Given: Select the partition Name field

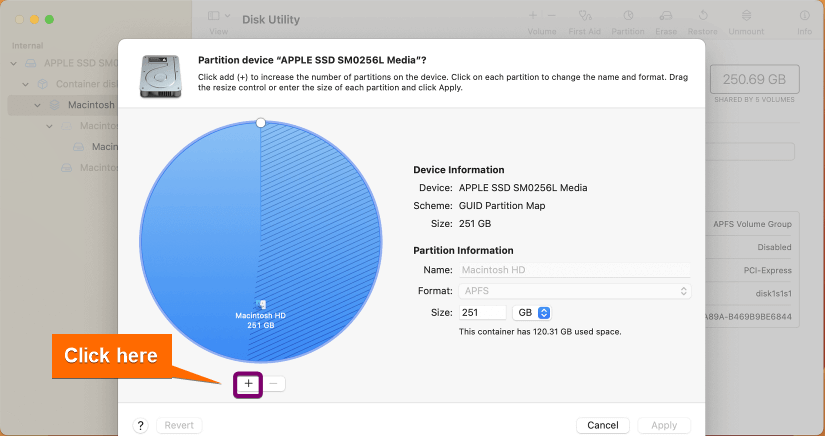Looking at the screenshot, I should [575, 270].
